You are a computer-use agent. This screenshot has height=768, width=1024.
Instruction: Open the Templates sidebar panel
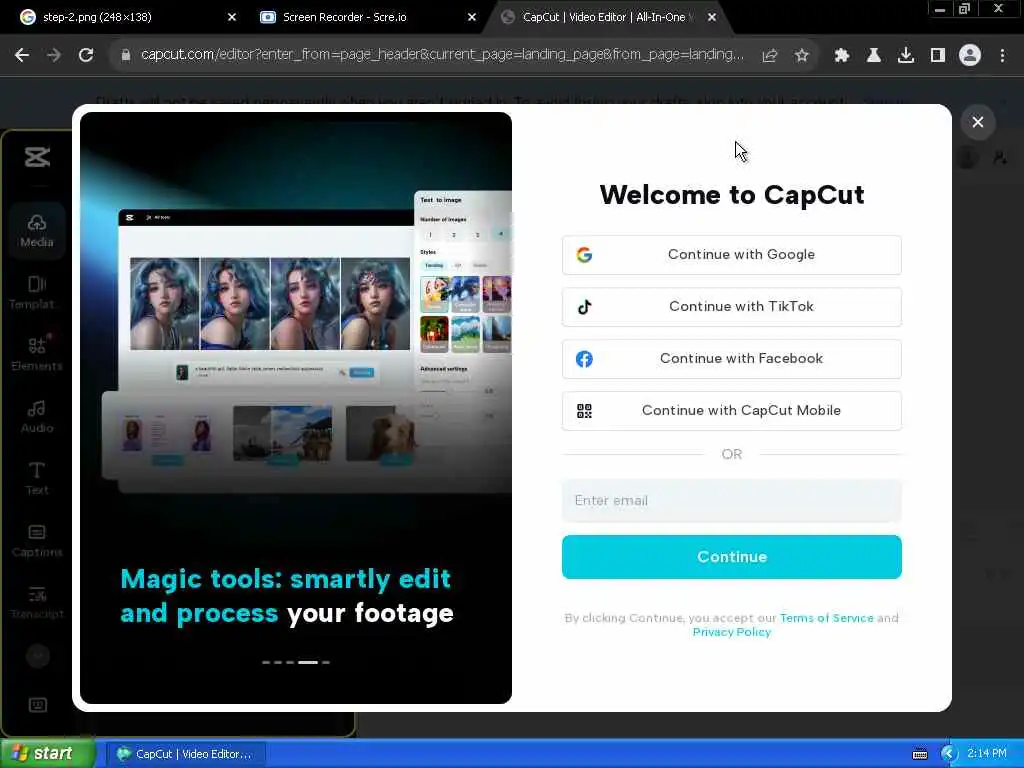[37, 293]
